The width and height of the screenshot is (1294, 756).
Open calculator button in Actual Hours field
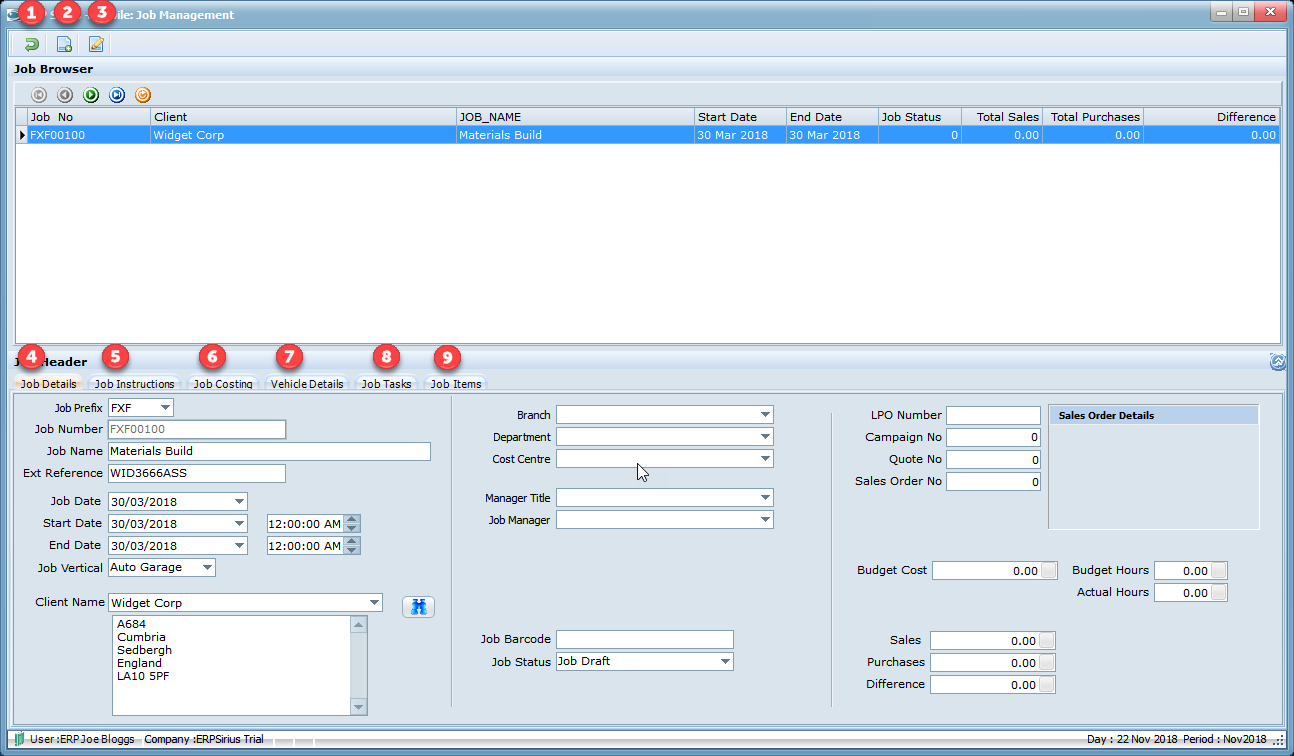tap(1220, 593)
